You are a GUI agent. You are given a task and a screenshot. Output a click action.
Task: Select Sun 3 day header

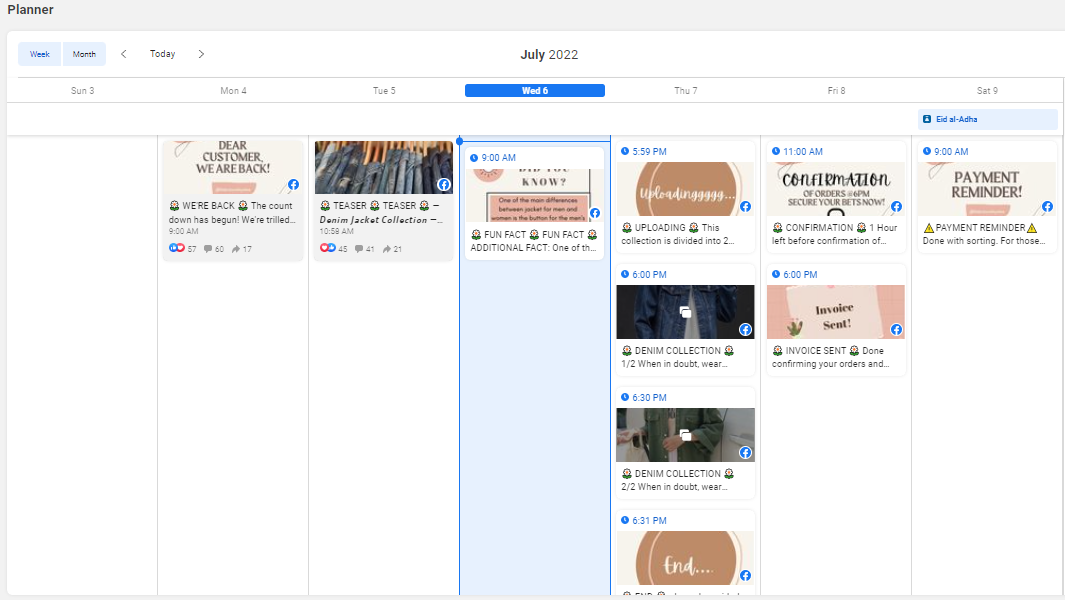click(82, 90)
